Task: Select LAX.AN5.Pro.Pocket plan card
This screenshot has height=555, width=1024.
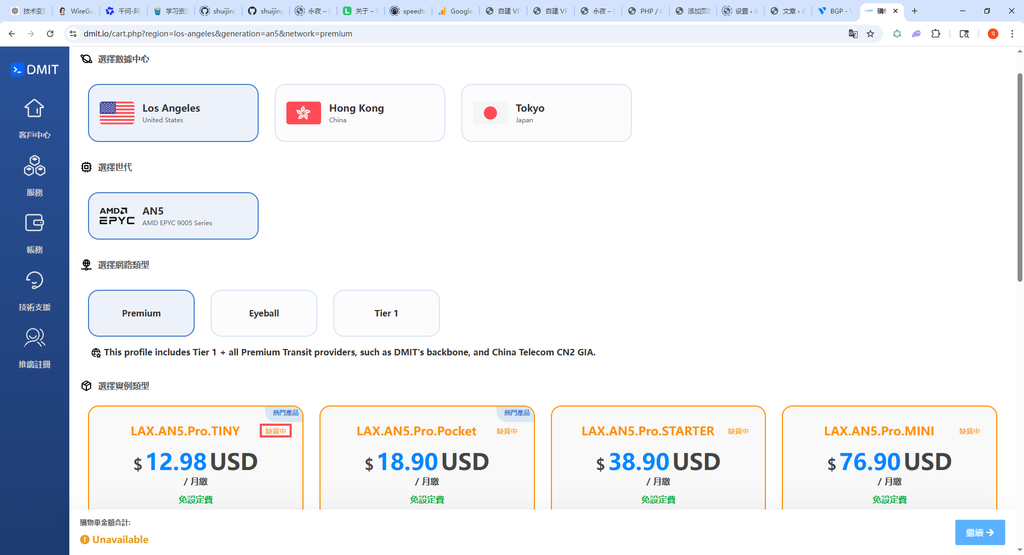Action: [x=427, y=458]
